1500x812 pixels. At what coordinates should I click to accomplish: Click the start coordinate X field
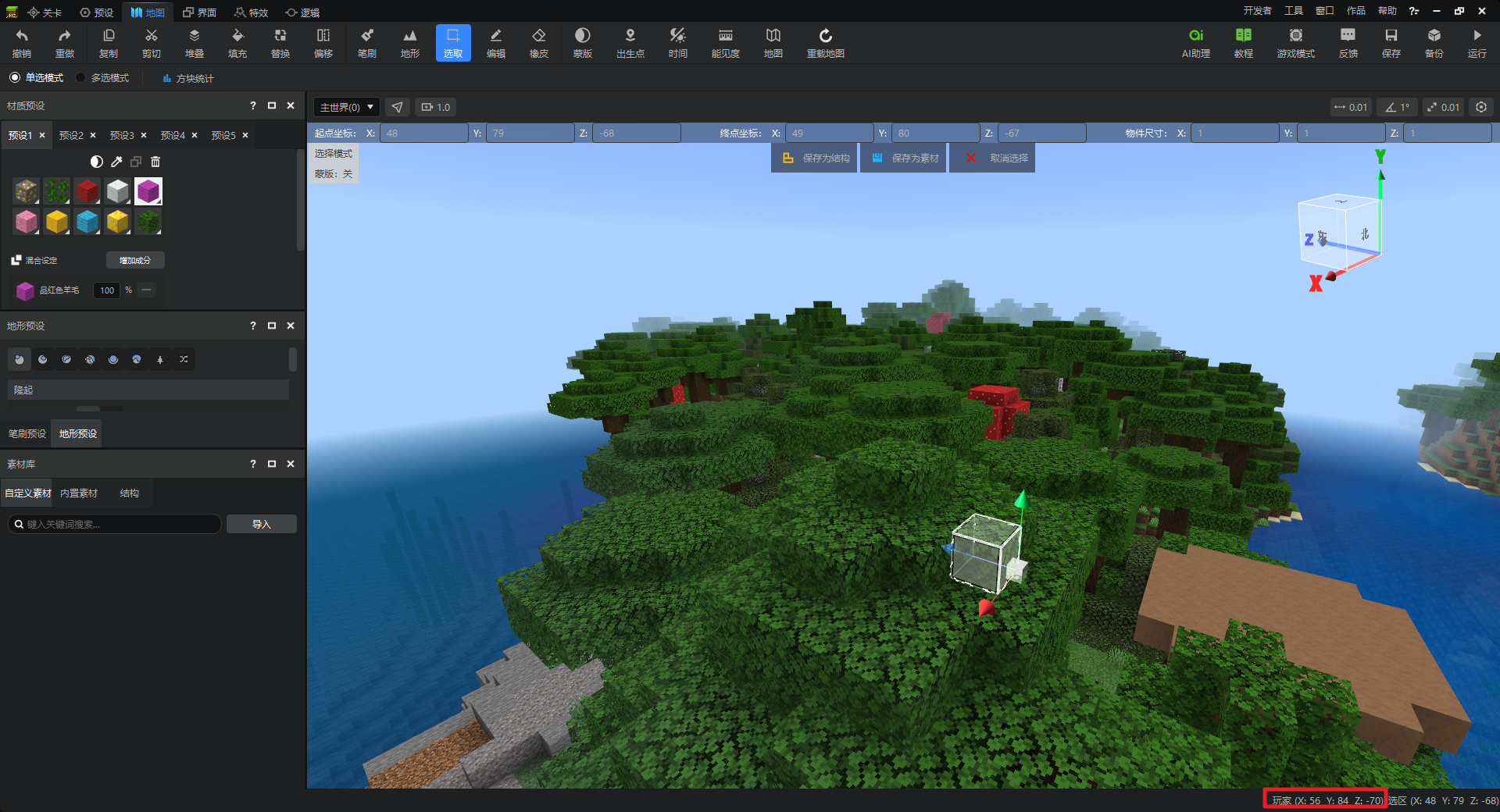(424, 133)
